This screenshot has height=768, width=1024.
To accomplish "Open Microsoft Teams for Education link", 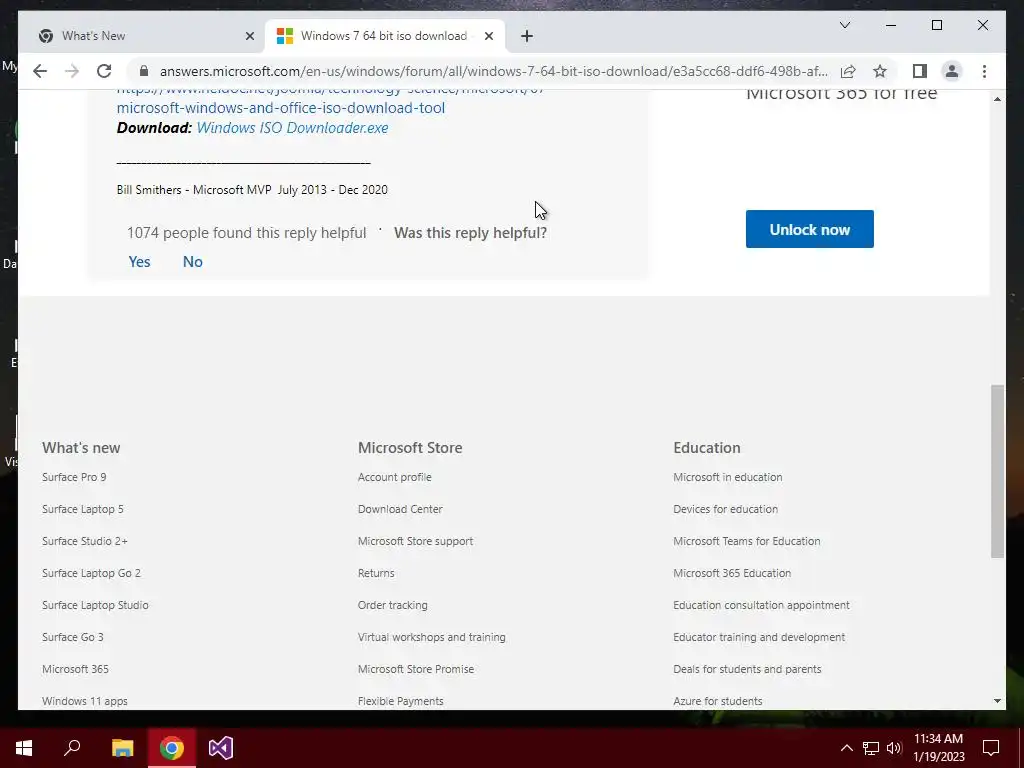I will tap(746, 541).
